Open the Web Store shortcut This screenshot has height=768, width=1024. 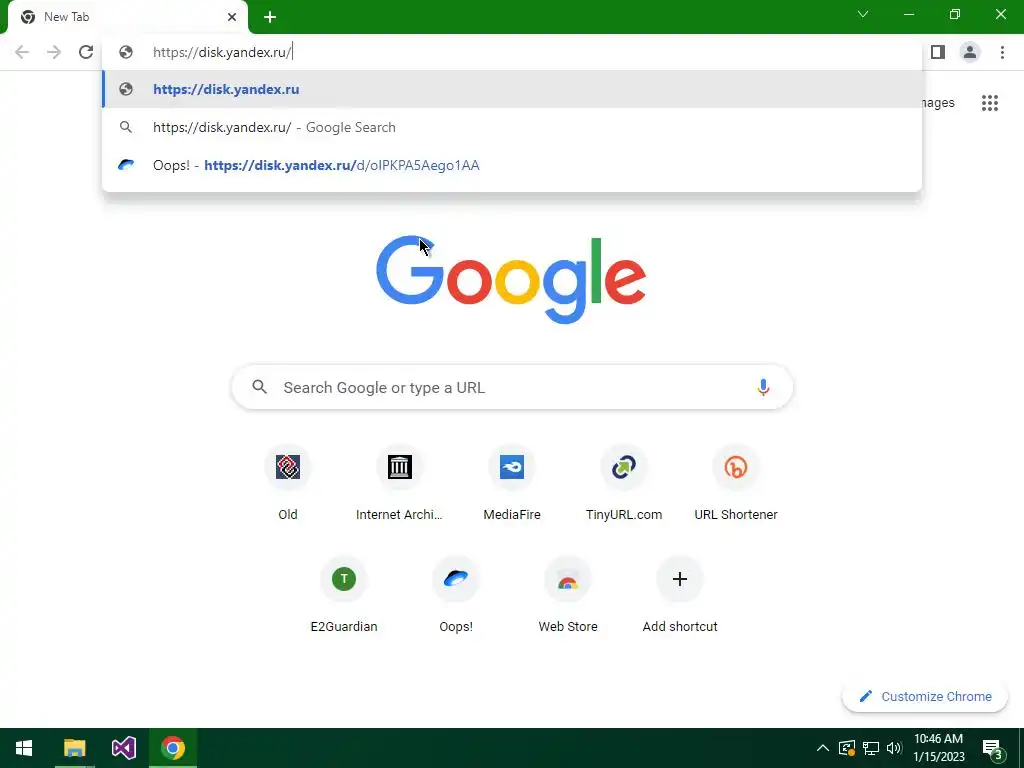click(x=568, y=595)
